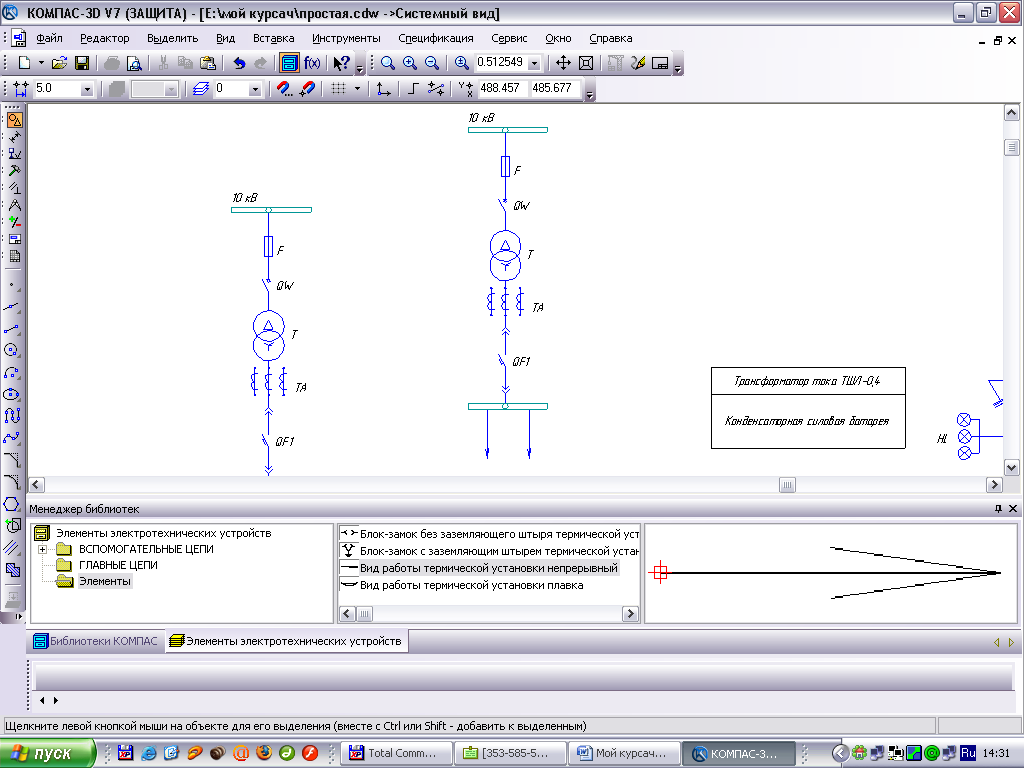Switch to Библиотеки КОМПАС tab
This screenshot has height=768, width=1024.
[x=96, y=641]
